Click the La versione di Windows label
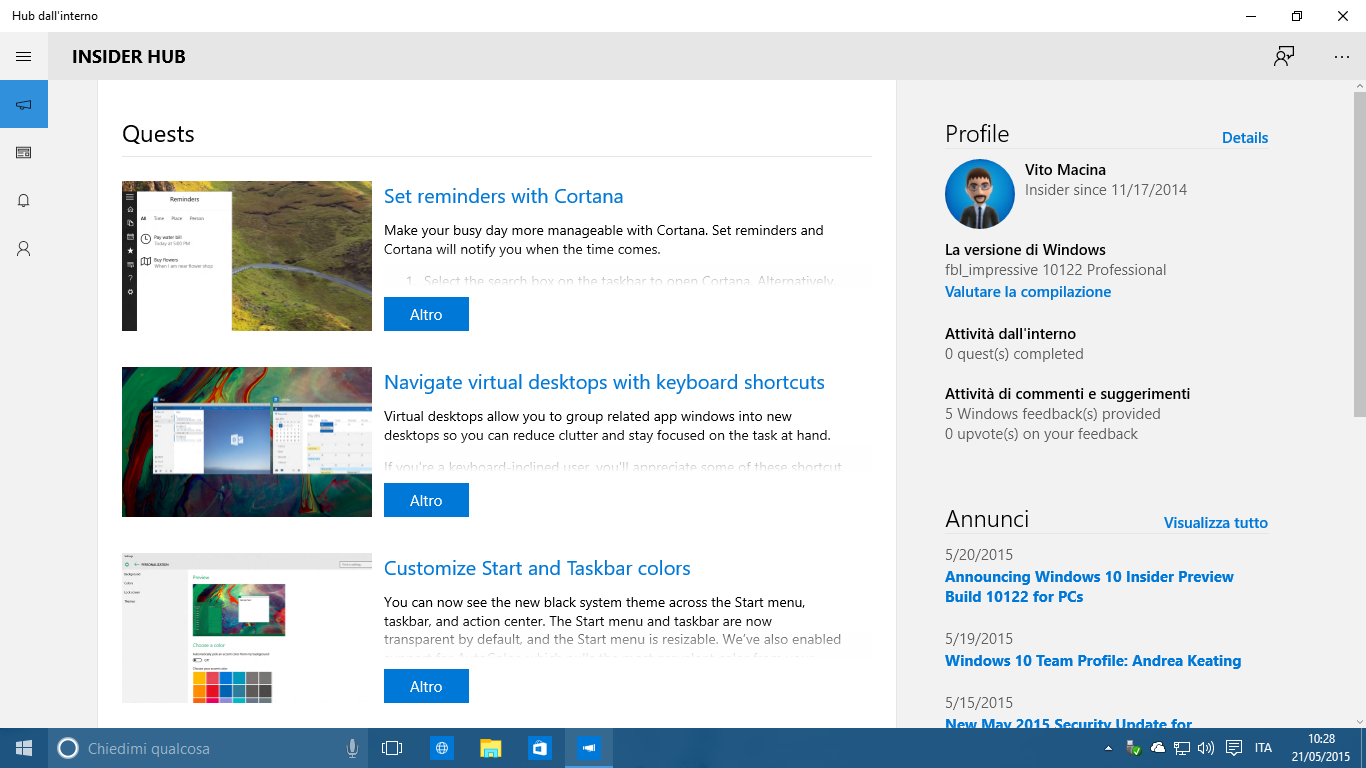The image size is (1366, 768). click(x=1025, y=250)
